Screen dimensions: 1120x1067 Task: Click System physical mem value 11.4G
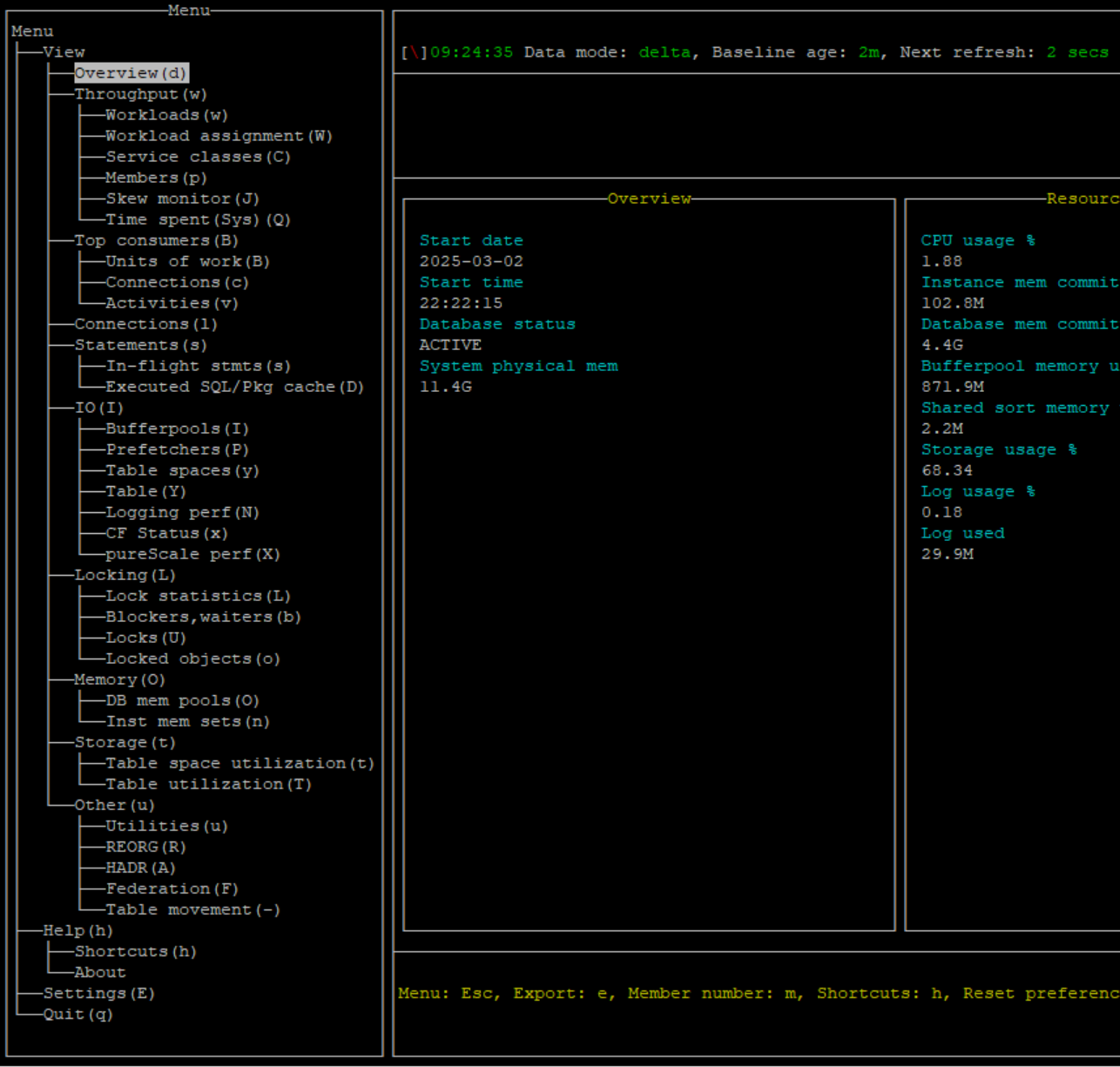(445, 387)
